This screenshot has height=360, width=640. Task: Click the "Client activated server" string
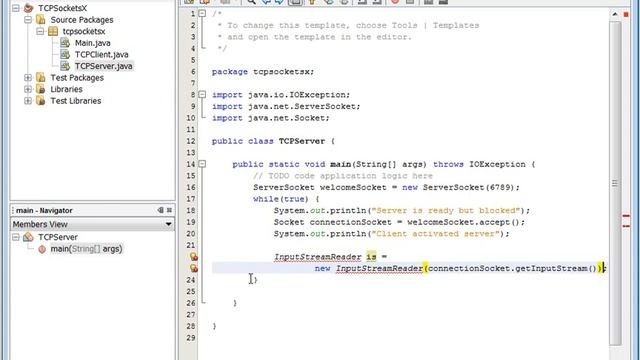[436, 234]
